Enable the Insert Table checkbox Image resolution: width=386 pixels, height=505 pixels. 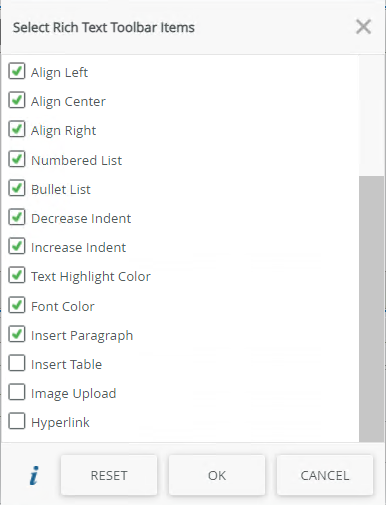(x=17, y=363)
